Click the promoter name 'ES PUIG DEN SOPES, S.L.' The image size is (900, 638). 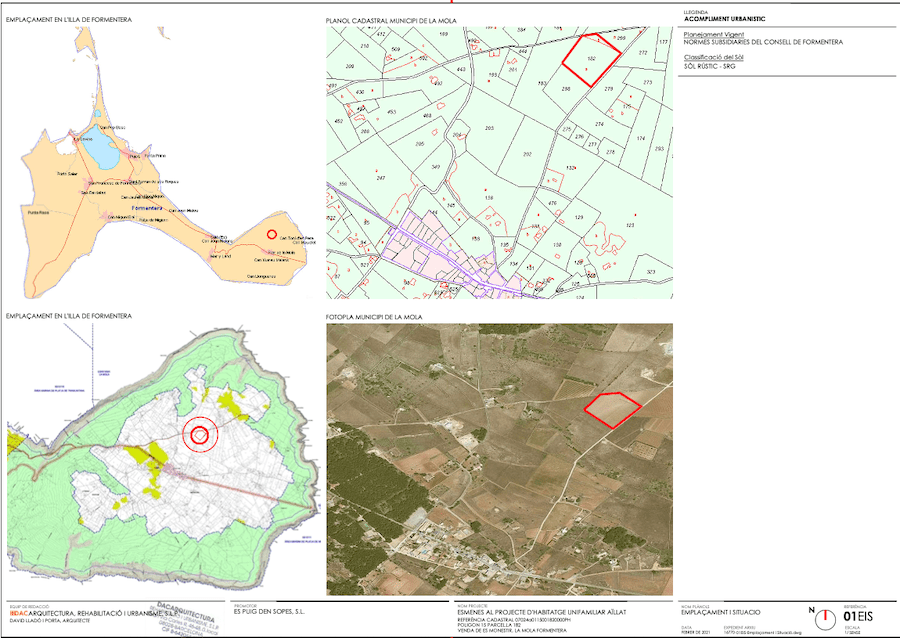point(269,612)
